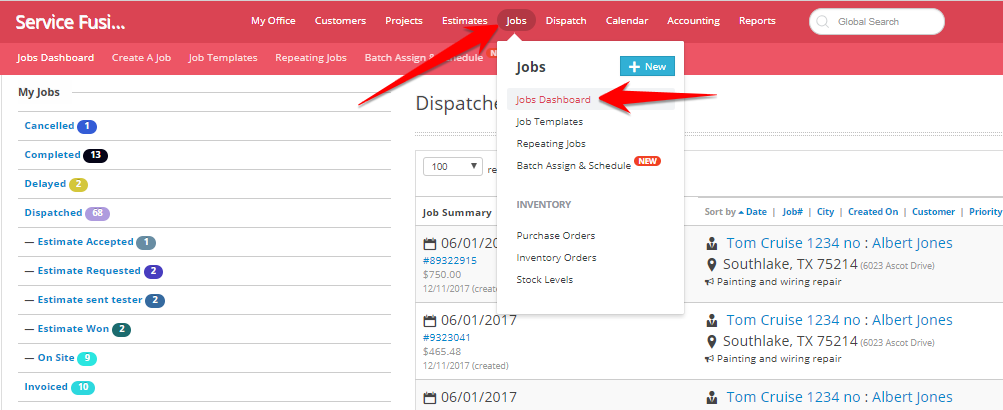Open the records-per-page dropdown showing 100
The height and width of the screenshot is (410, 1003).
pos(453,166)
